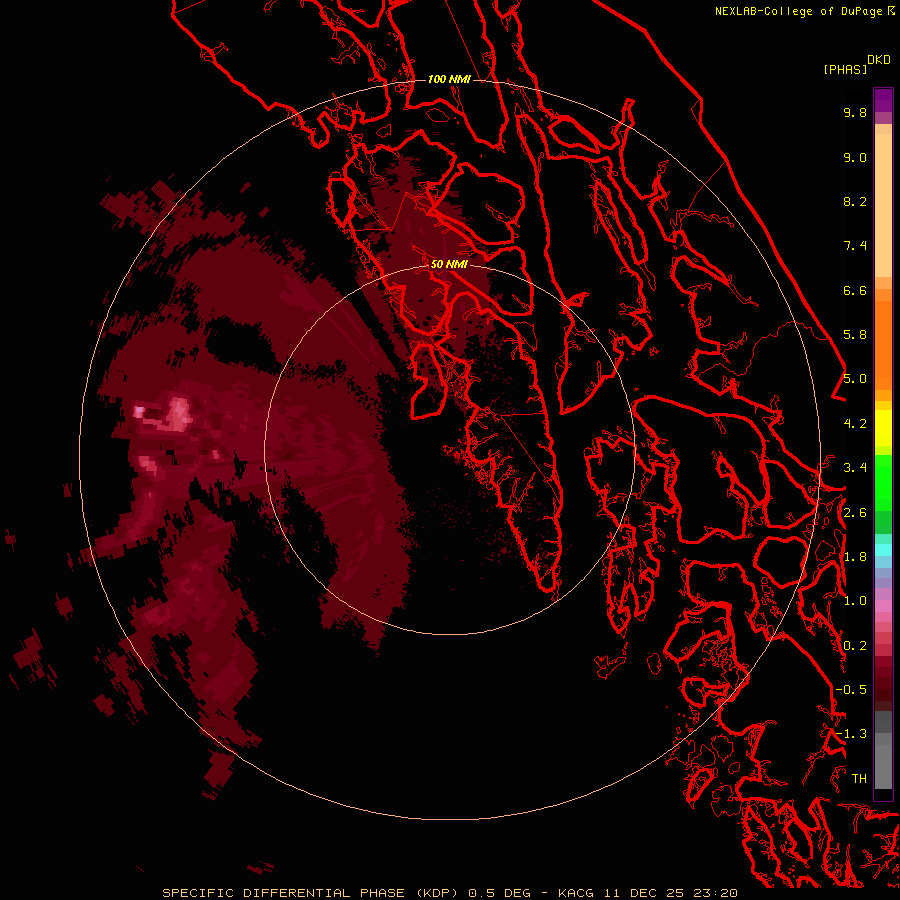
Task: Click the bright pink high-KDP core in the echo
Action: coord(180,413)
